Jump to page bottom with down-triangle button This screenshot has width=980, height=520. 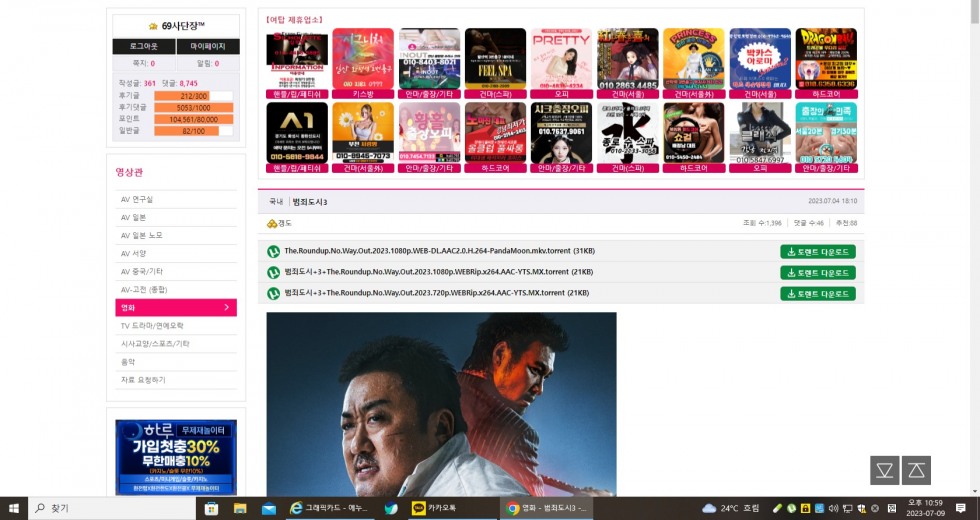(884, 470)
